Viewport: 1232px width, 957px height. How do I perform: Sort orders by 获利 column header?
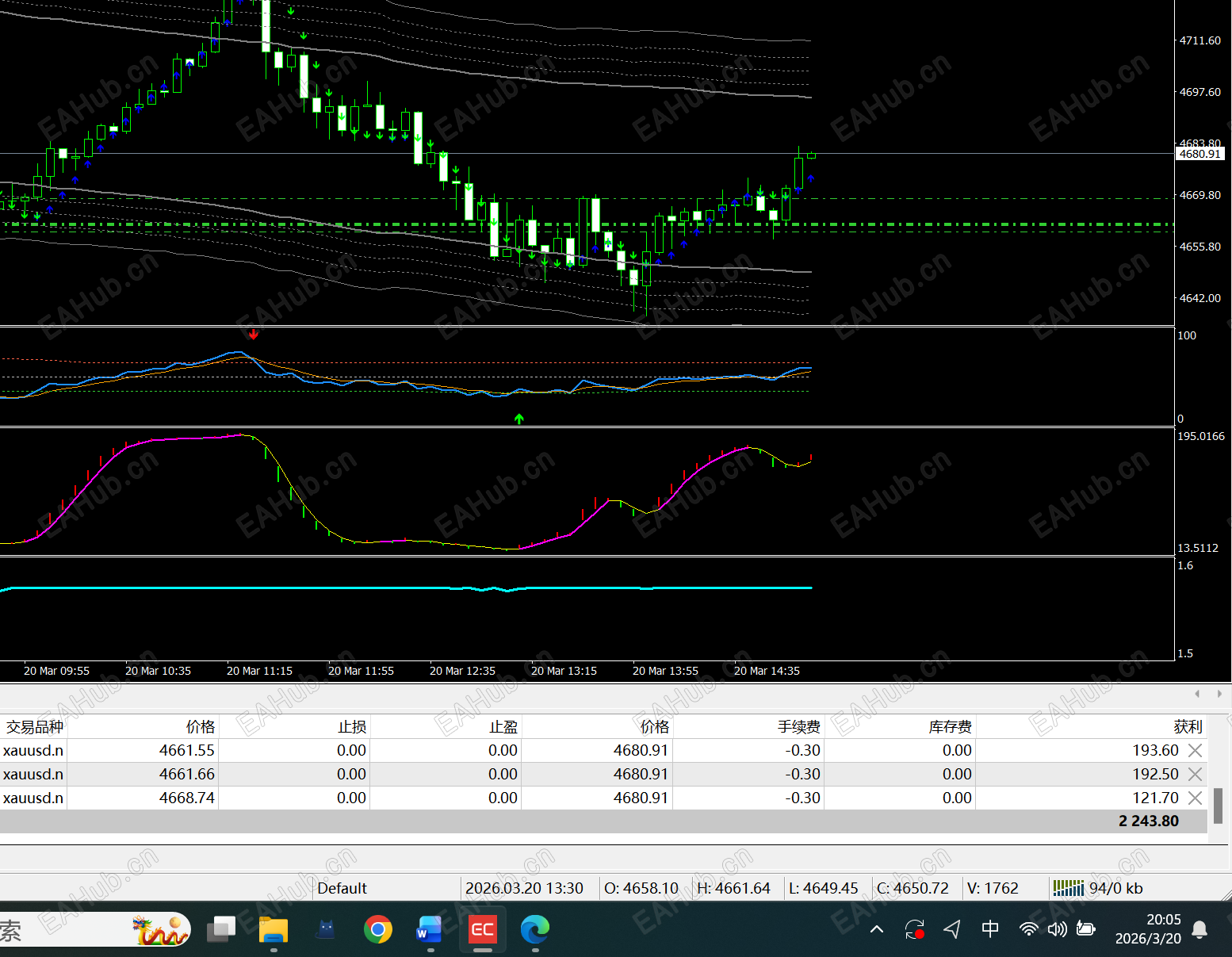coord(1188,726)
